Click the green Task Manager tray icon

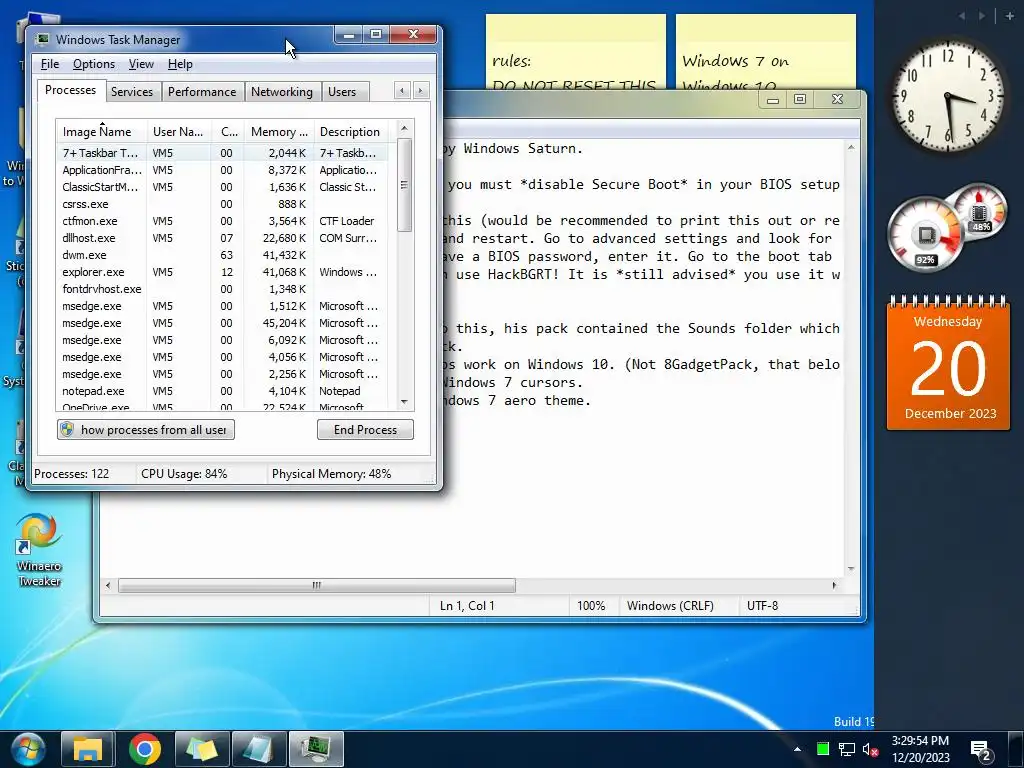coord(823,749)
